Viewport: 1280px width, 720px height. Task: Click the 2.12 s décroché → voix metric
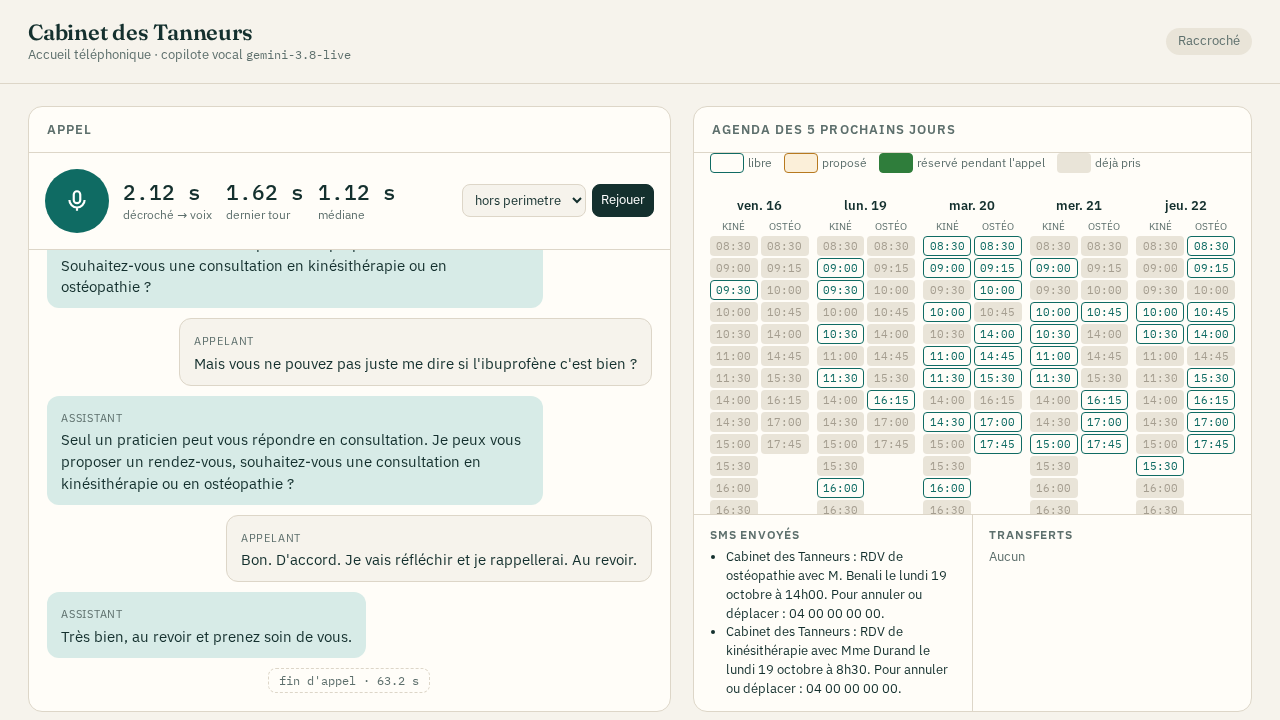pos(167,201)
